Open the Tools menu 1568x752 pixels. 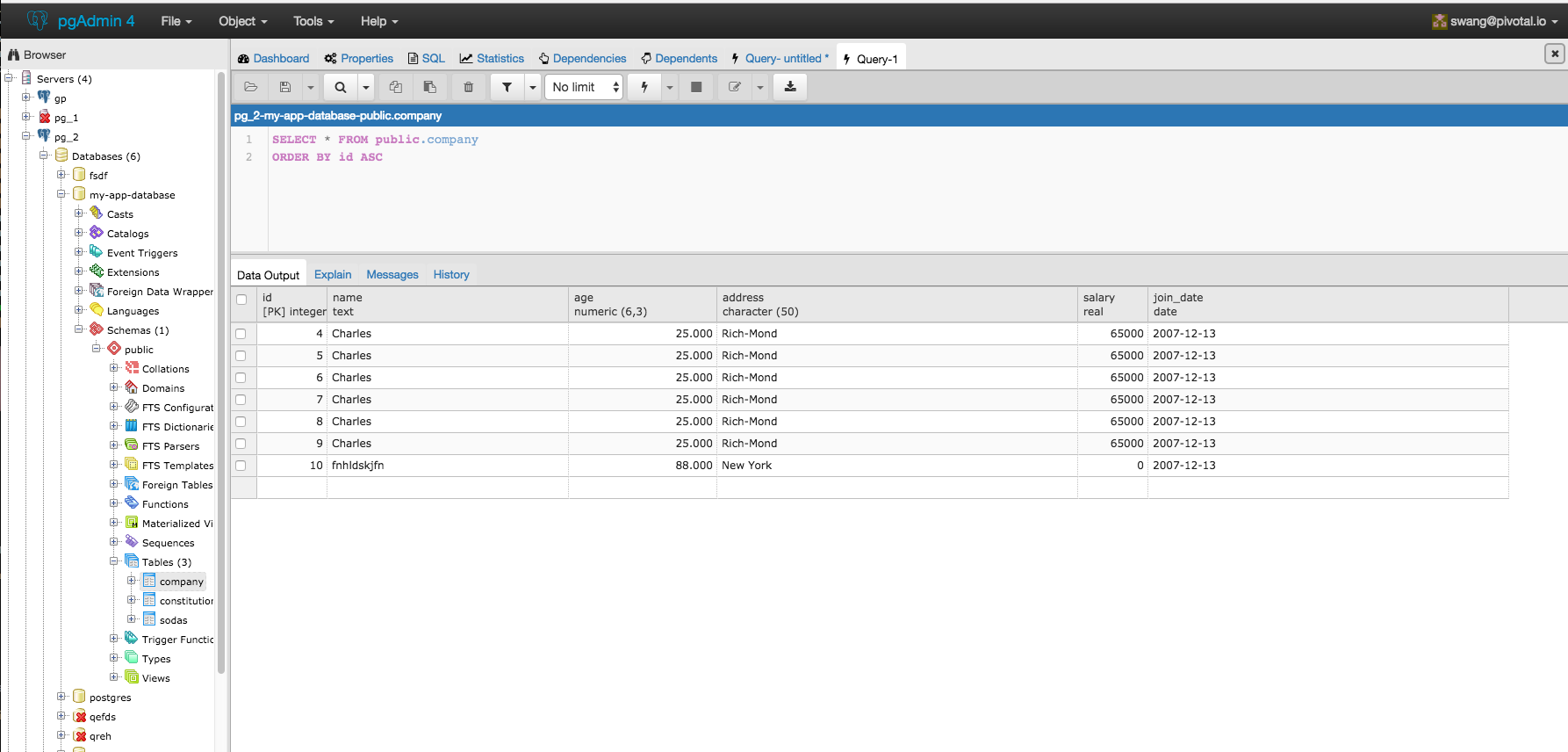click(x=313, y=21)
